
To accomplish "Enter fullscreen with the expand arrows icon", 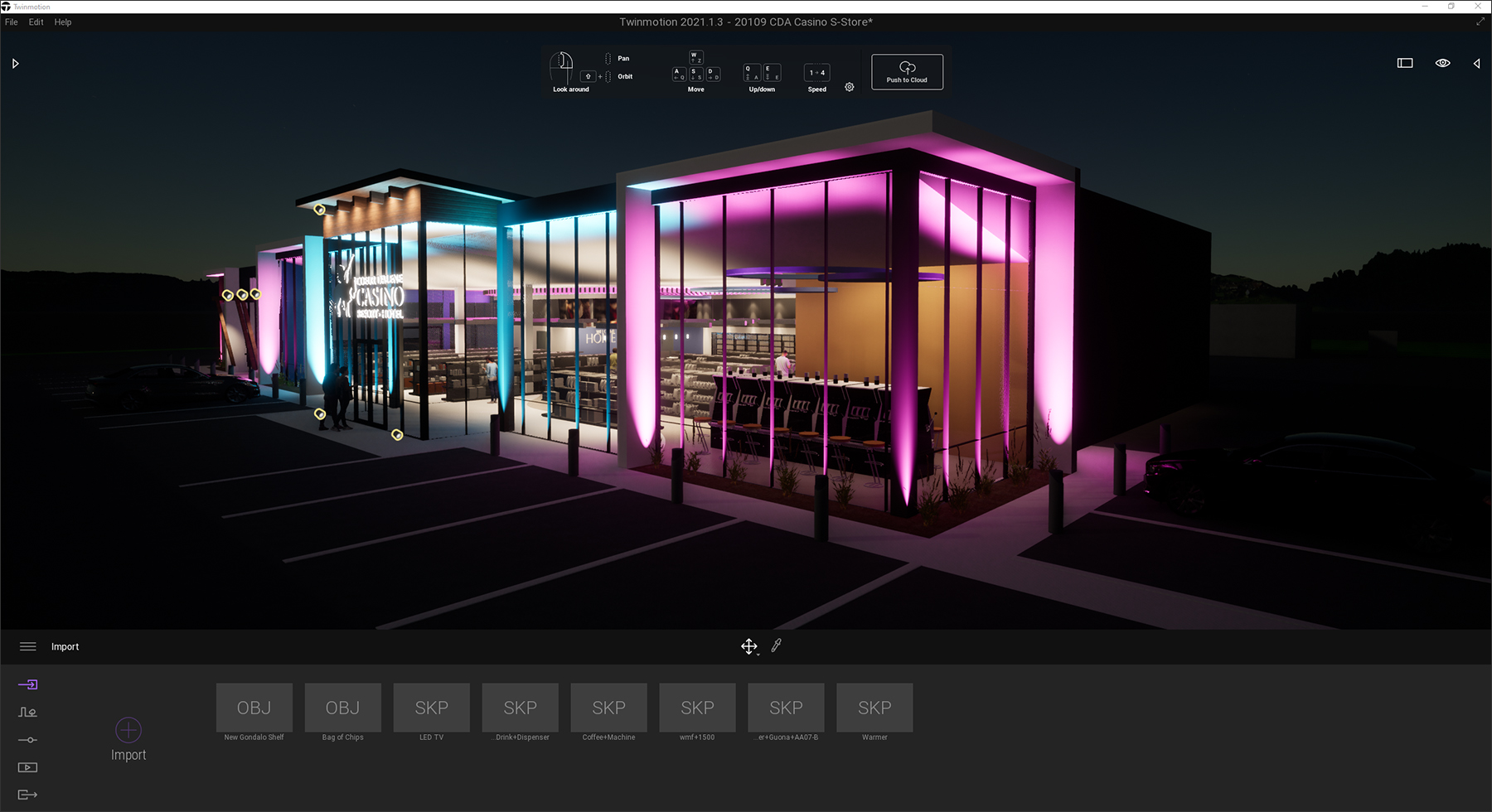I will point(1480,22).
